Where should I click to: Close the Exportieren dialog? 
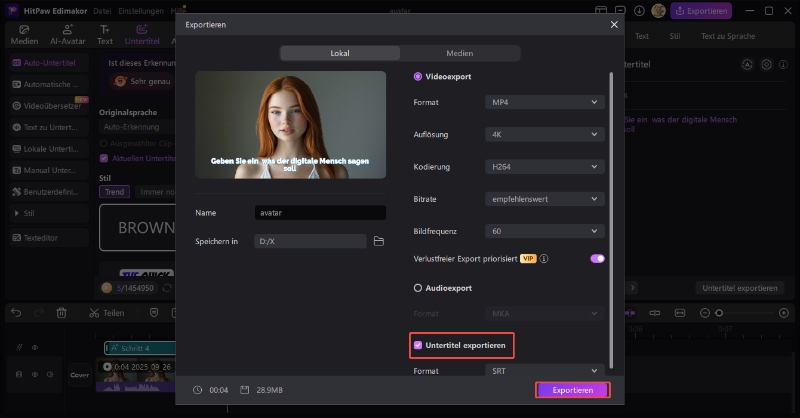pos(613,23)
